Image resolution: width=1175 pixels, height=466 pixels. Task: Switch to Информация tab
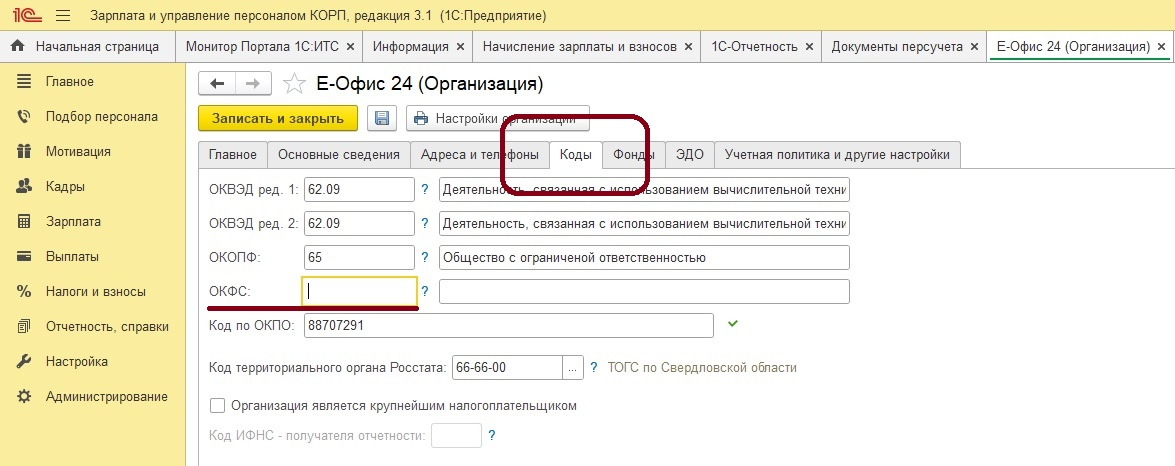point(411,46)
